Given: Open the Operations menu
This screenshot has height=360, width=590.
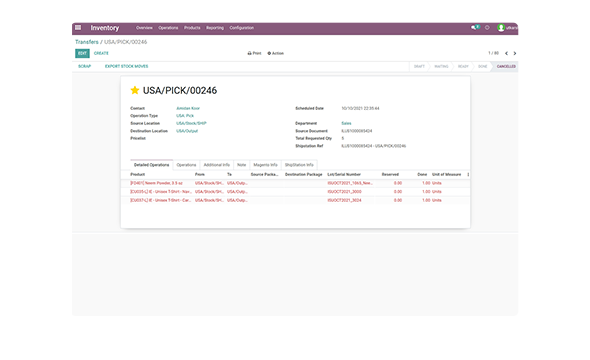Looking at the screenshot, I should [168, 28].
